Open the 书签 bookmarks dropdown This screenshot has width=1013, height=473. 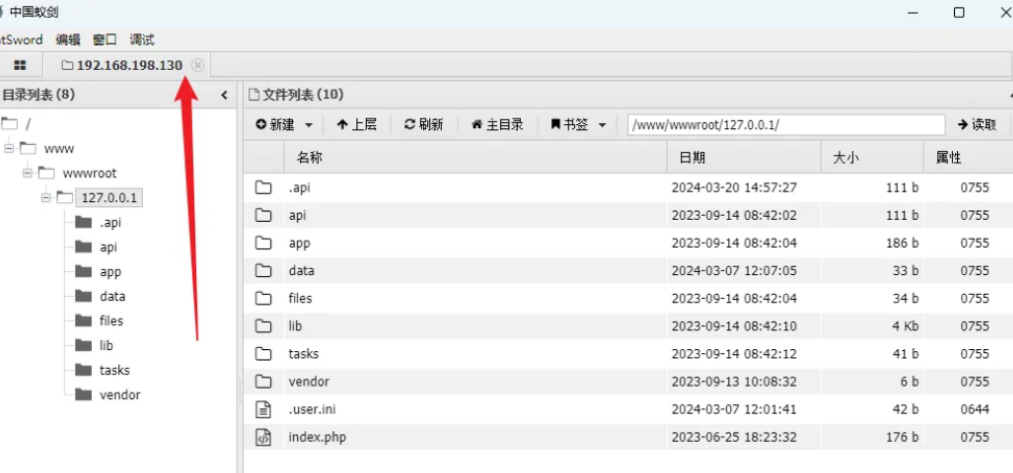click(578, 124)
